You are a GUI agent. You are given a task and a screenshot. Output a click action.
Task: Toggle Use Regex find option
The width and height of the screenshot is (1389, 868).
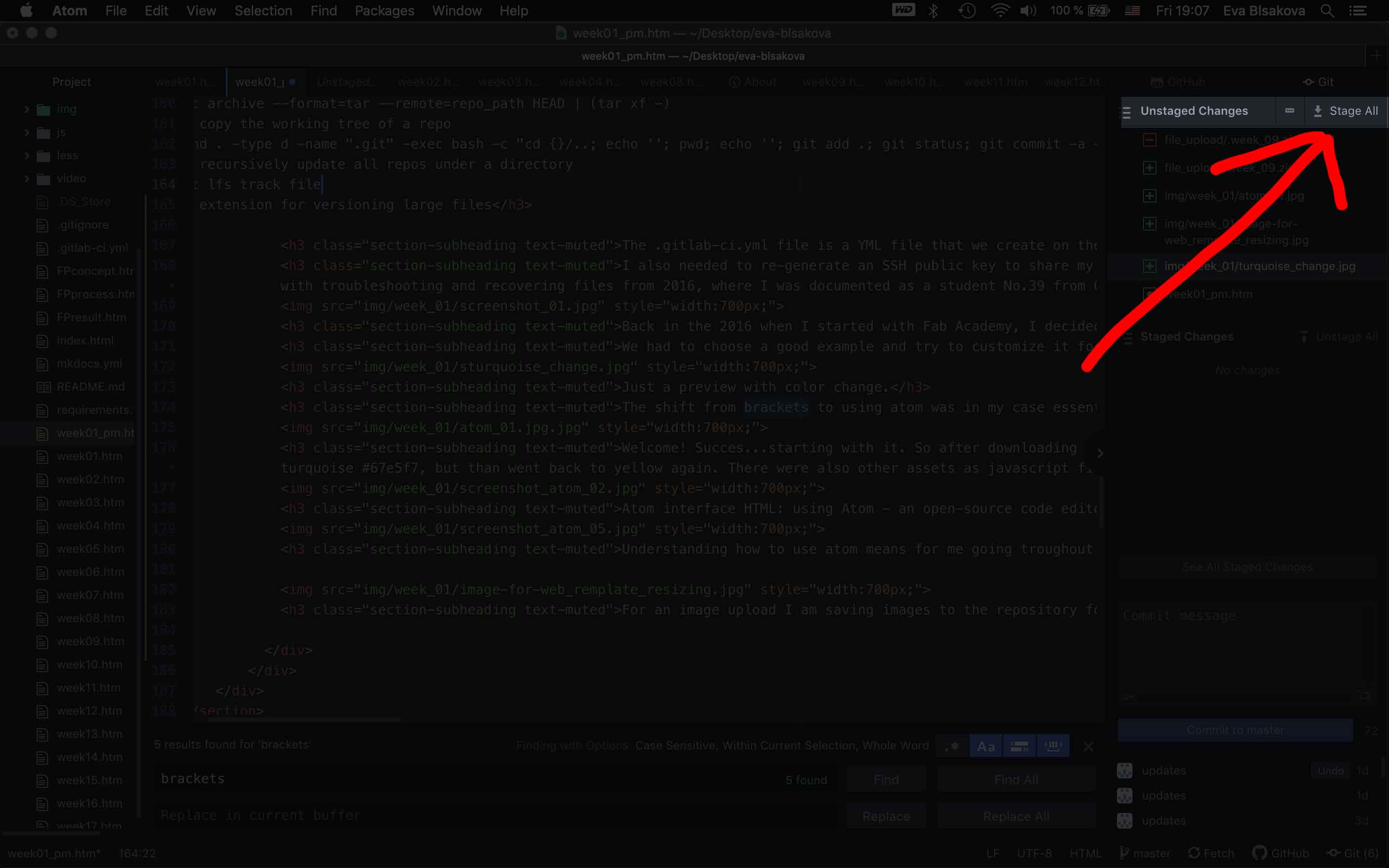pos(952,746)
